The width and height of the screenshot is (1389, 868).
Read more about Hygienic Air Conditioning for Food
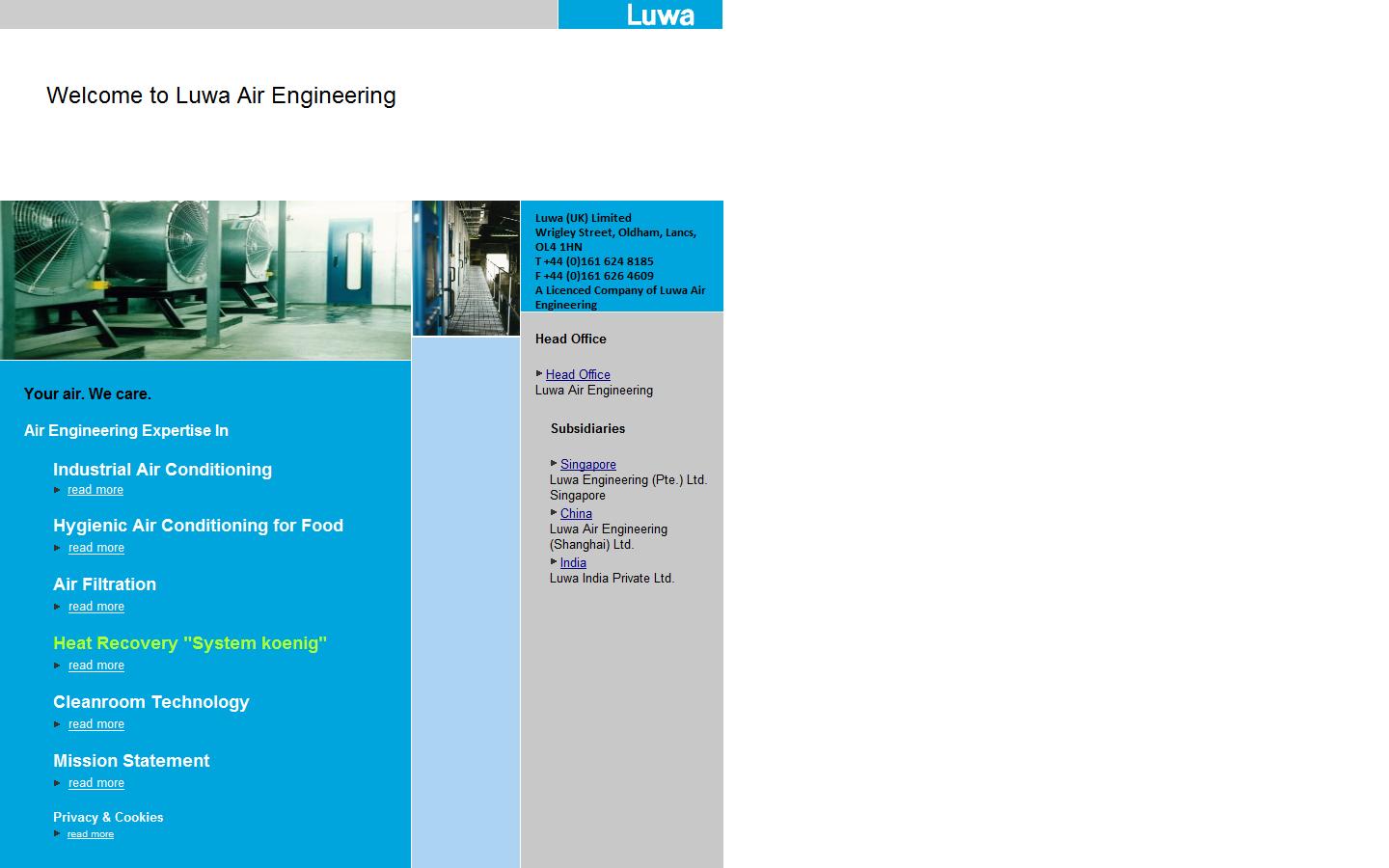(x=95, y=548)
